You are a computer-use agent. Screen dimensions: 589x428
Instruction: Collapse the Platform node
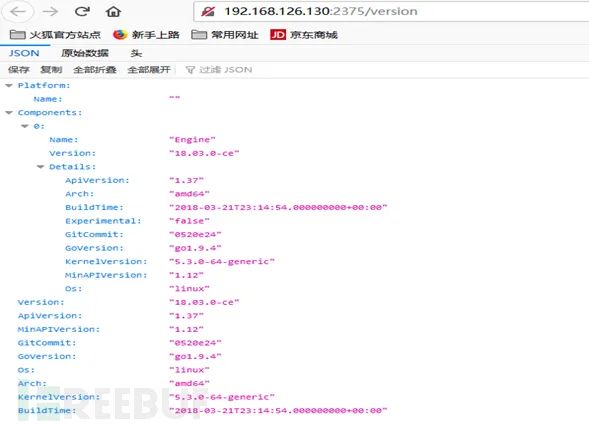coord(9,86)
